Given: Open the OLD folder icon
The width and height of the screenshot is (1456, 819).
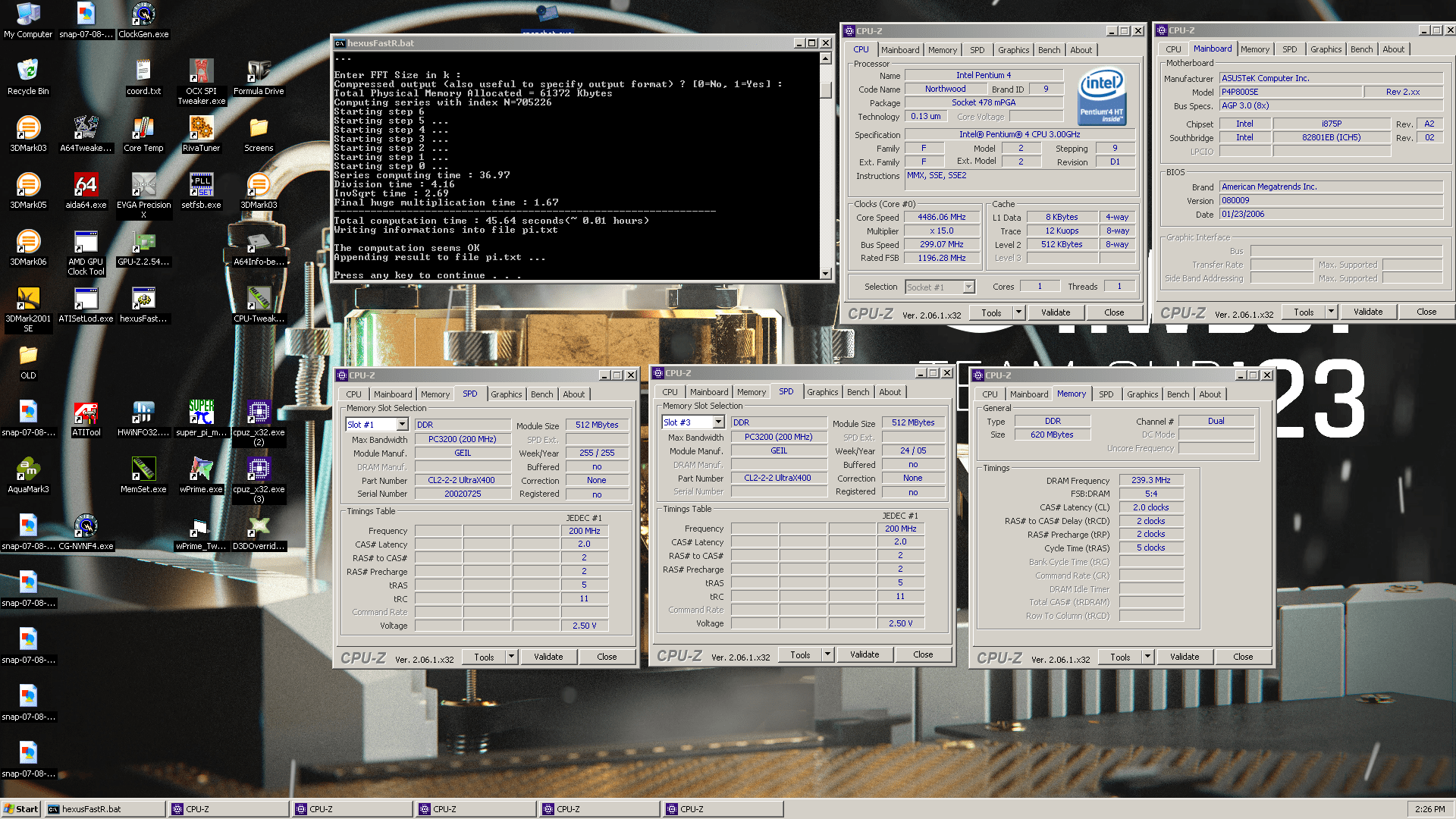Looking at the screenshot, I should tap(28, 361).
